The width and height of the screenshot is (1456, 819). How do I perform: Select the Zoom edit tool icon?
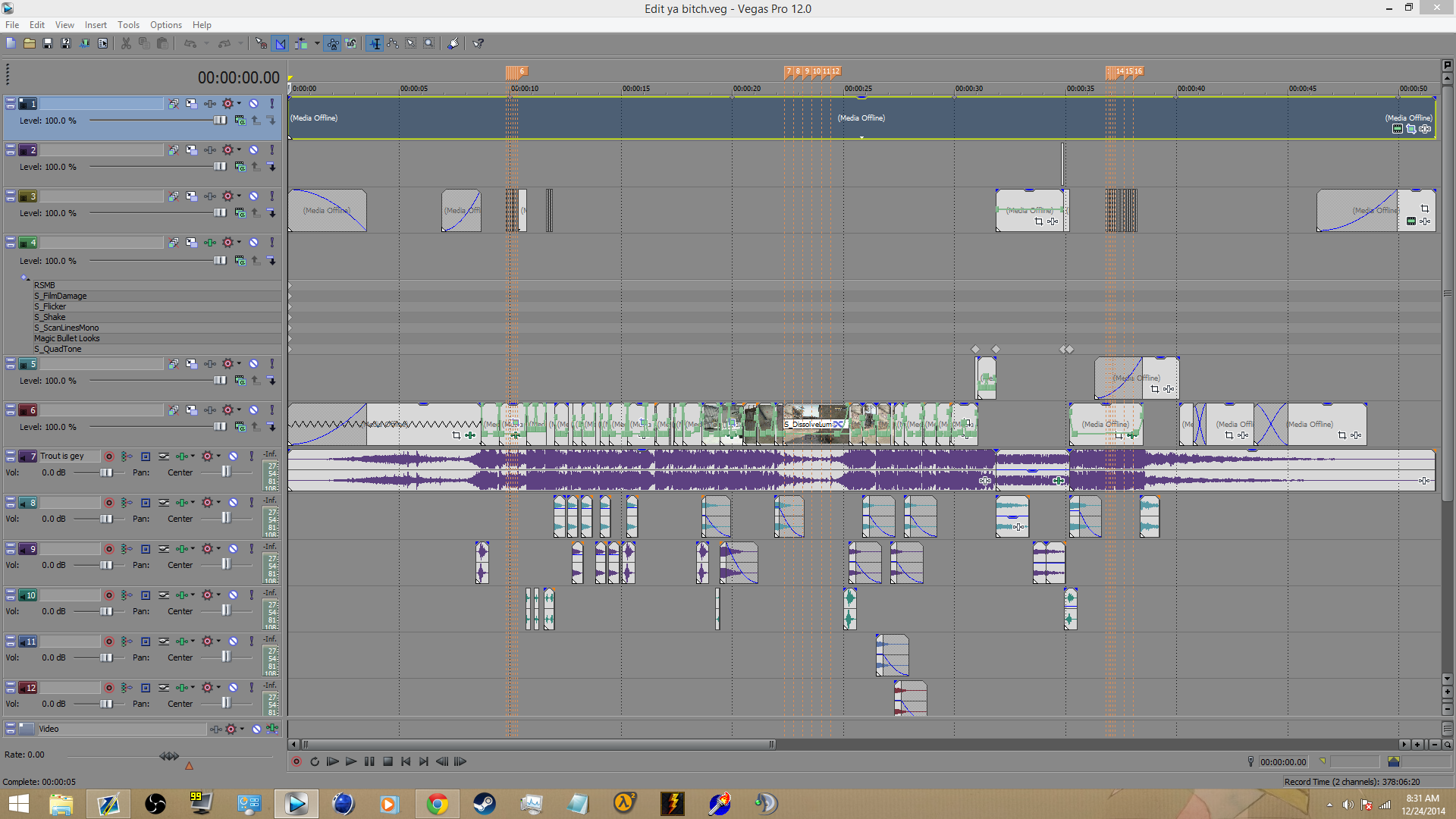click(429, 43)
